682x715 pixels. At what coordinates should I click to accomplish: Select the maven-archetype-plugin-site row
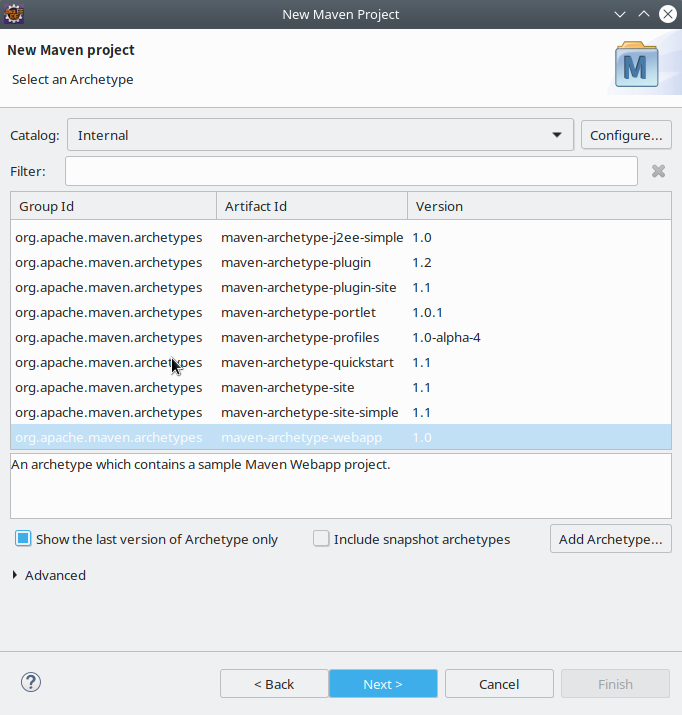[x=341, y=288]
